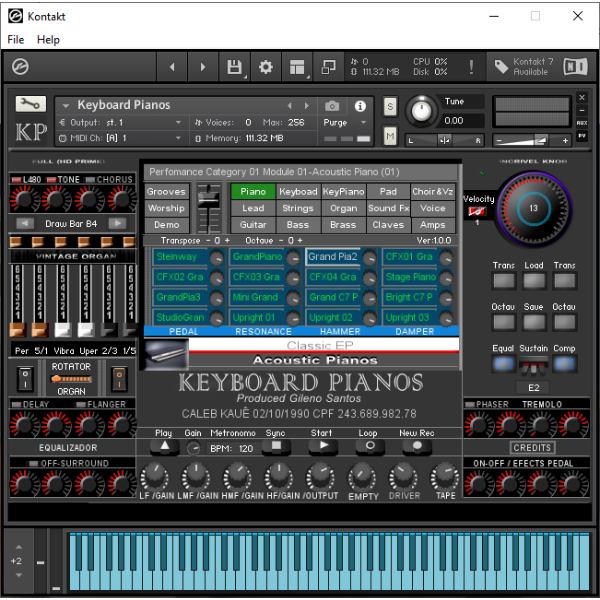Open the CREDITS button
Viewport: 600px width, 600px height.
pos(532,448)
